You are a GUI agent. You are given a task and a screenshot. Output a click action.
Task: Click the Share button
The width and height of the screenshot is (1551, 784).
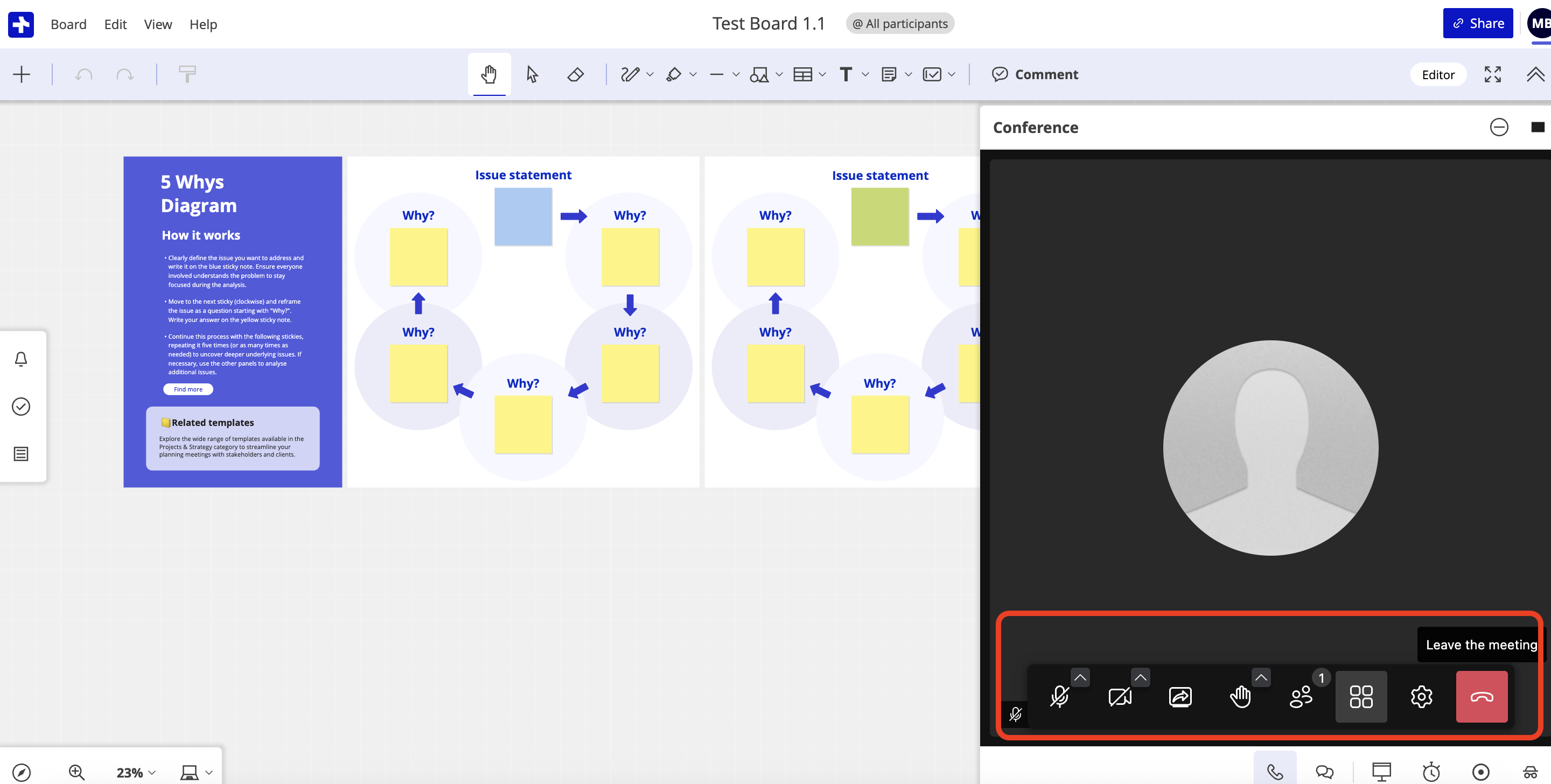pyautogui.click(x=1478, y=24)
